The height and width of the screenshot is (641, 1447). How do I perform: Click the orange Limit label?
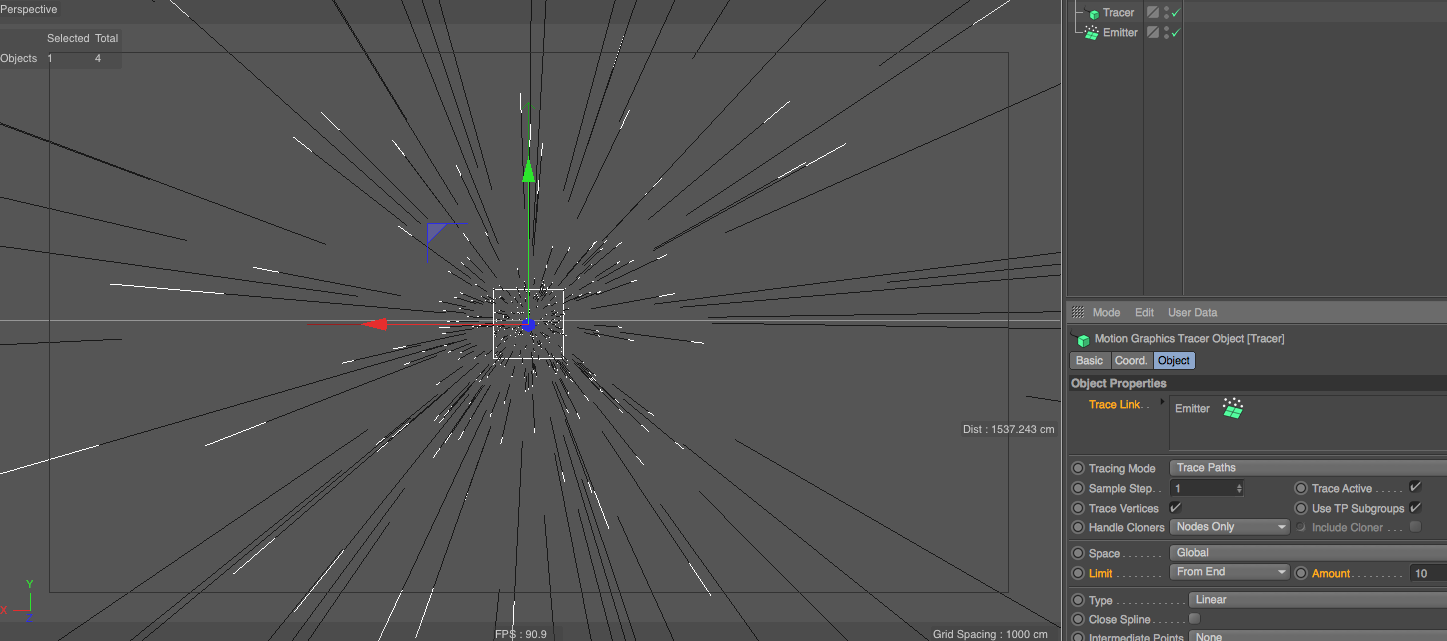[1100, 573]
